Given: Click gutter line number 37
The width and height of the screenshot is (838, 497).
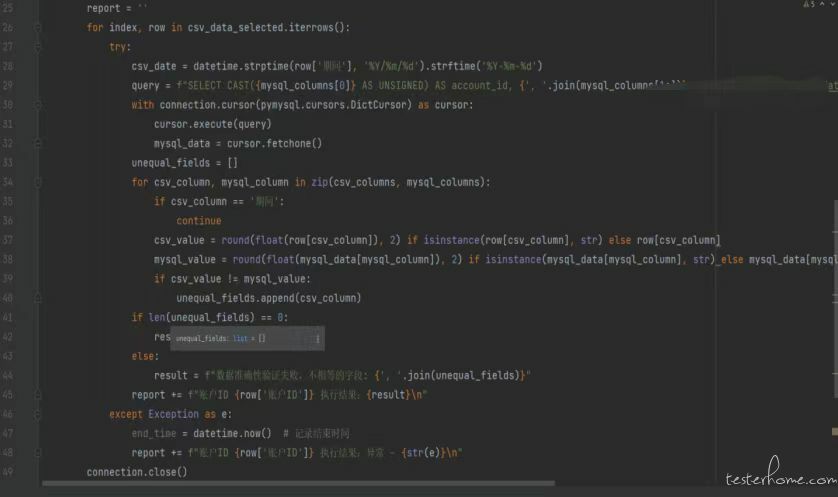Looking at the screenshot, I should (7, 240).
